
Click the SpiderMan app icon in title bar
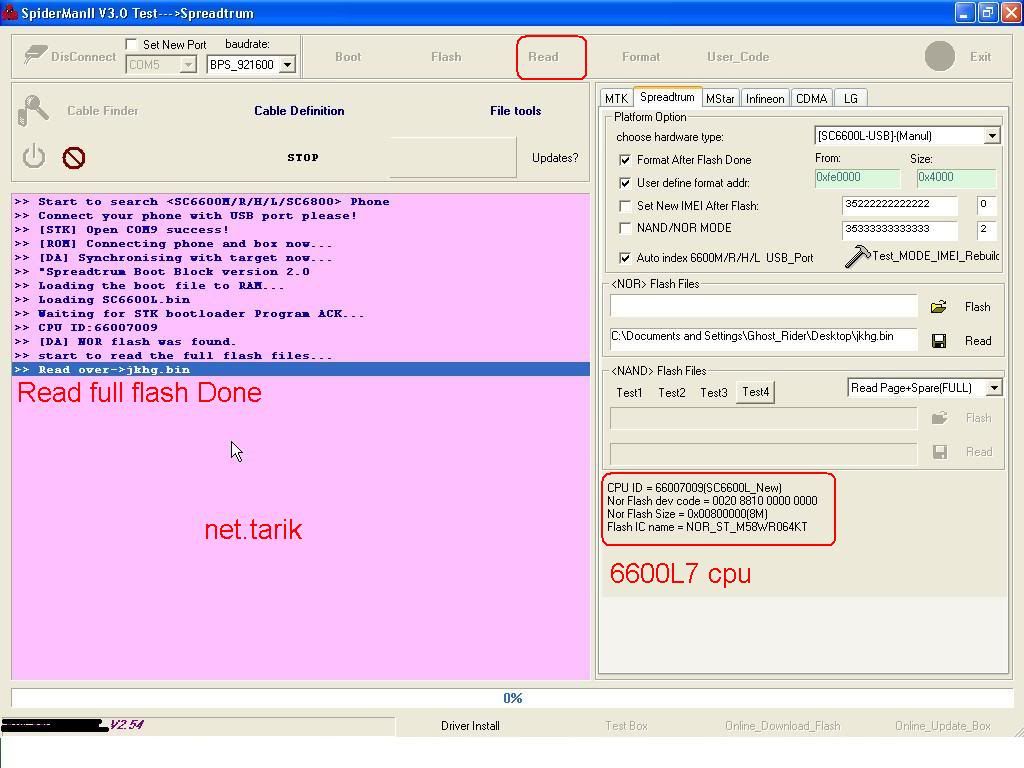pyautogui.click(x=10, y=12)
